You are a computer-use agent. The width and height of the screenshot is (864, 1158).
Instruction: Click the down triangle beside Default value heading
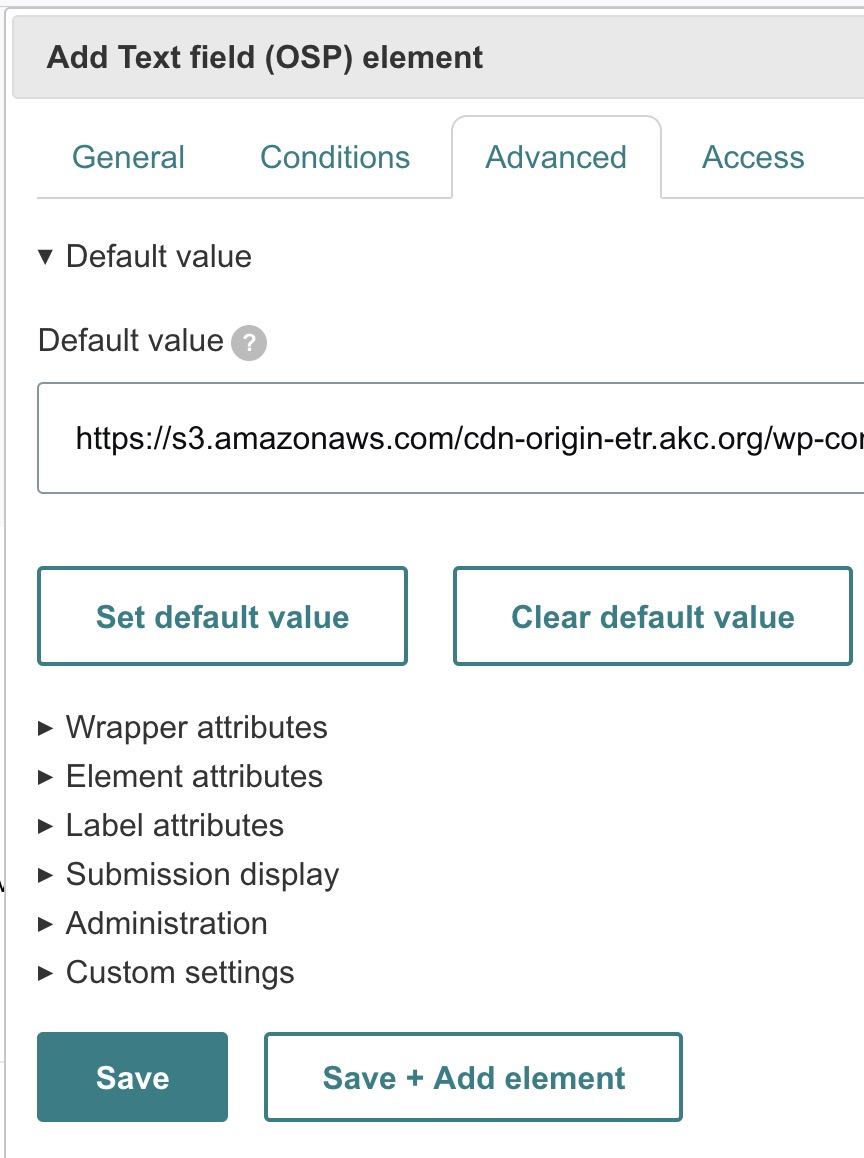coord(45,257)
